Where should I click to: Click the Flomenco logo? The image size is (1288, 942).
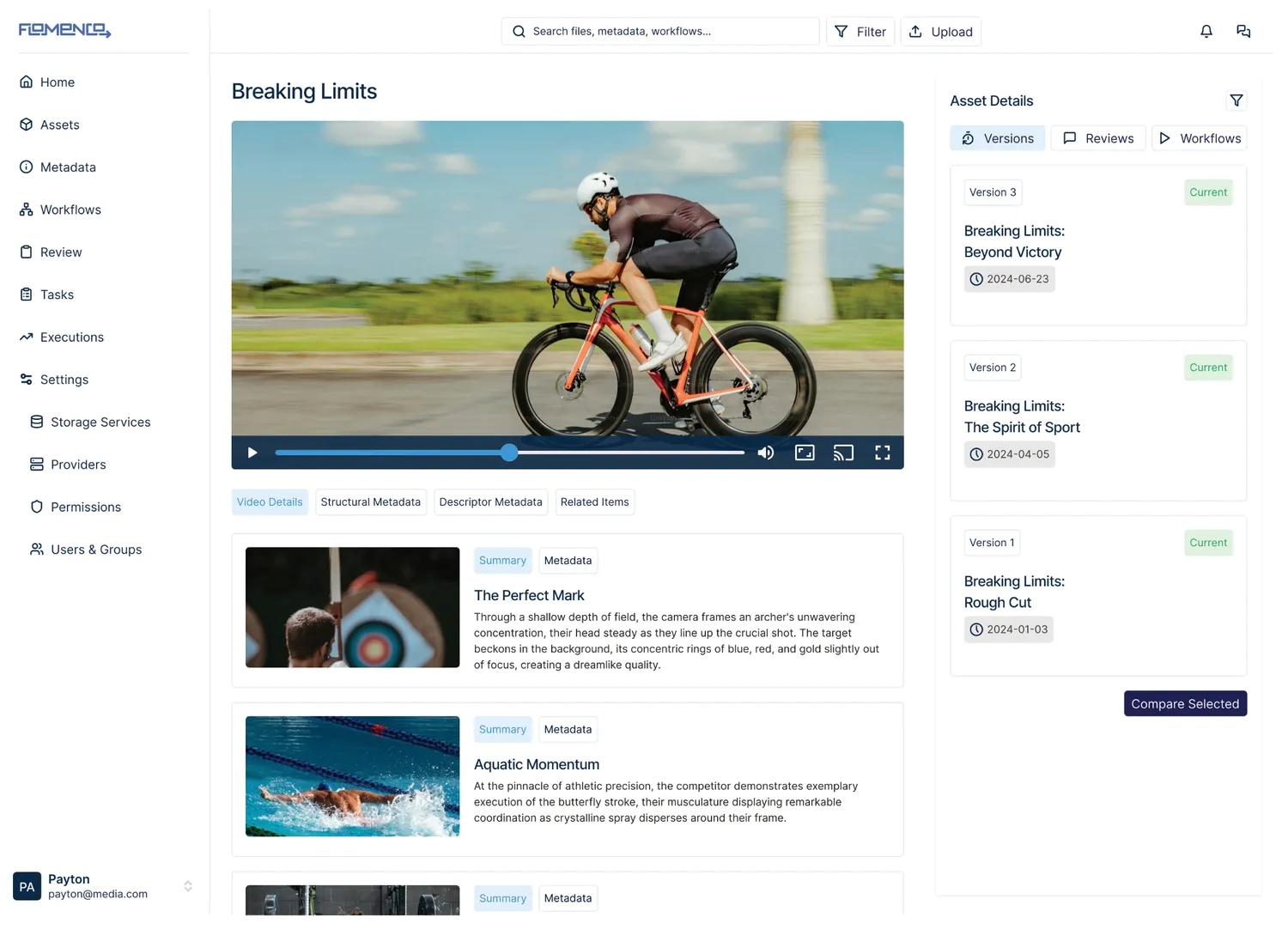(x=65, y=30)
